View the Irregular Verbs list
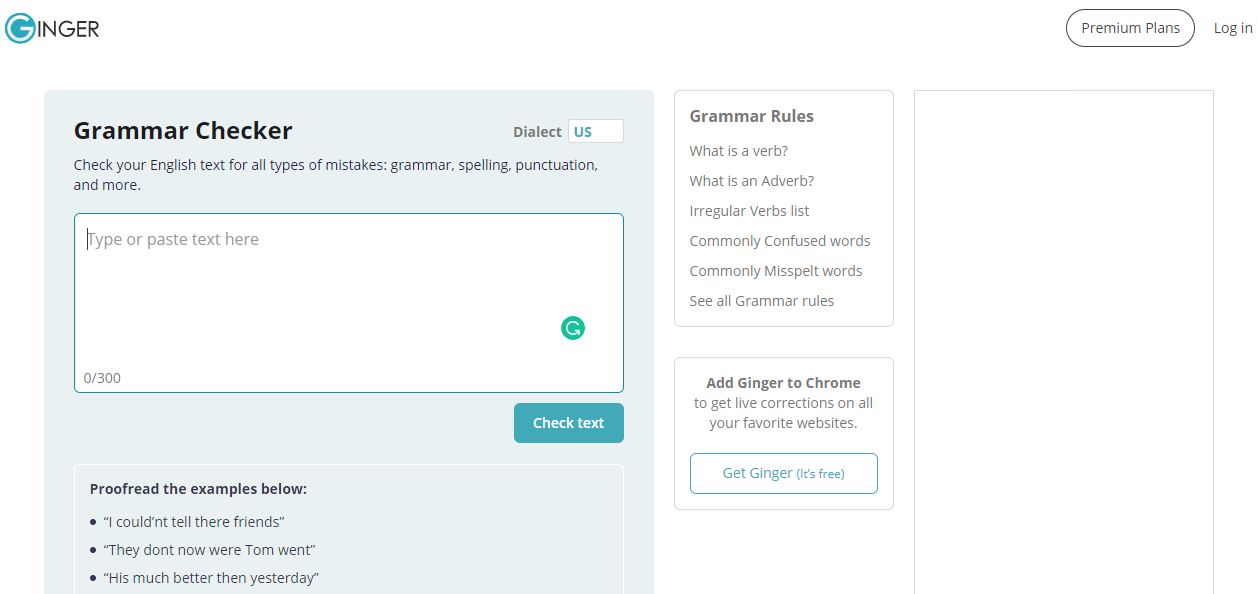The image size is (1258, 594). (750, 211)
